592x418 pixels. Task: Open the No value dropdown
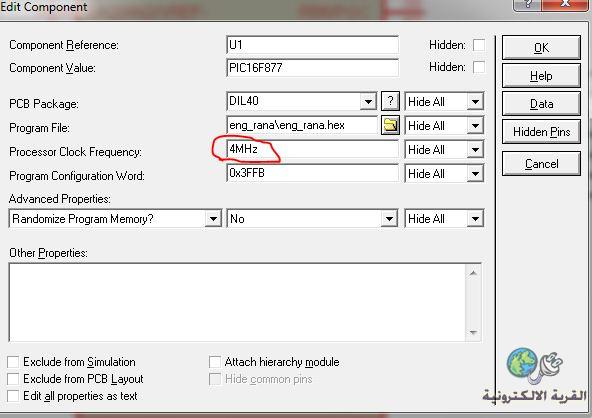389,219
